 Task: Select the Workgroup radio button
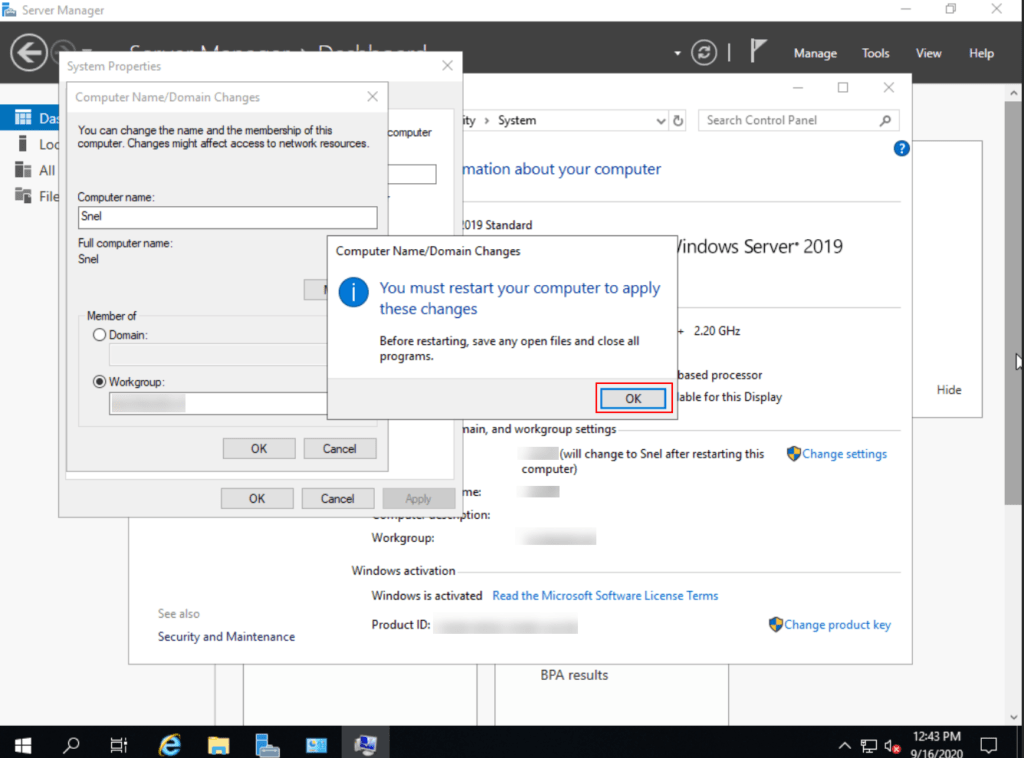[x=99, y=381]
